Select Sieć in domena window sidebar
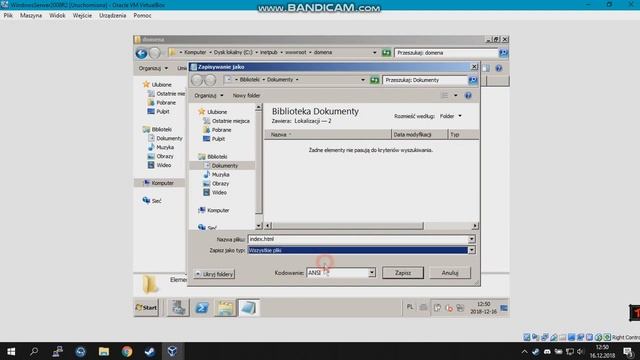Screen dimensions: 640x360 coord(152,200)
